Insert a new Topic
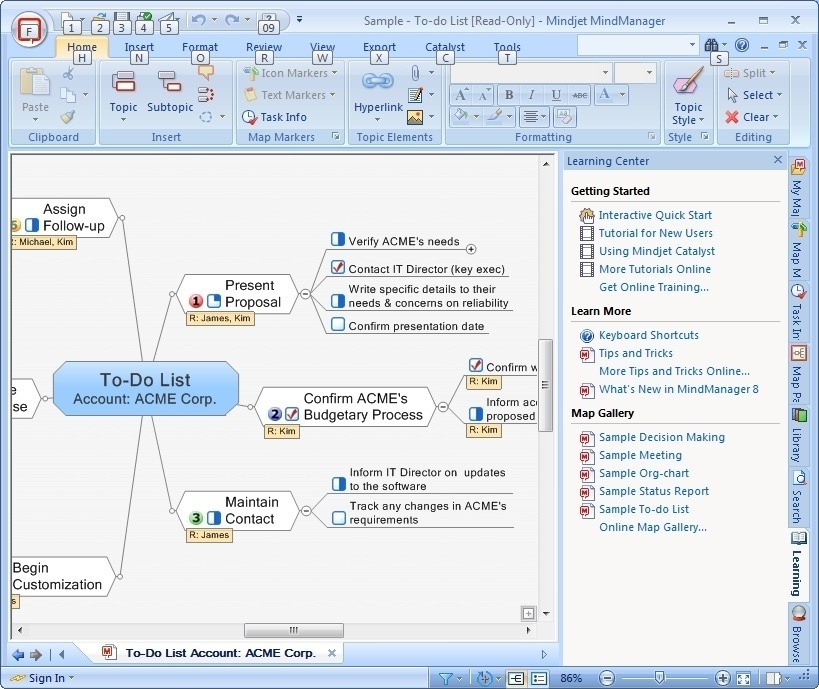819x689 pixels. point(123,94)
